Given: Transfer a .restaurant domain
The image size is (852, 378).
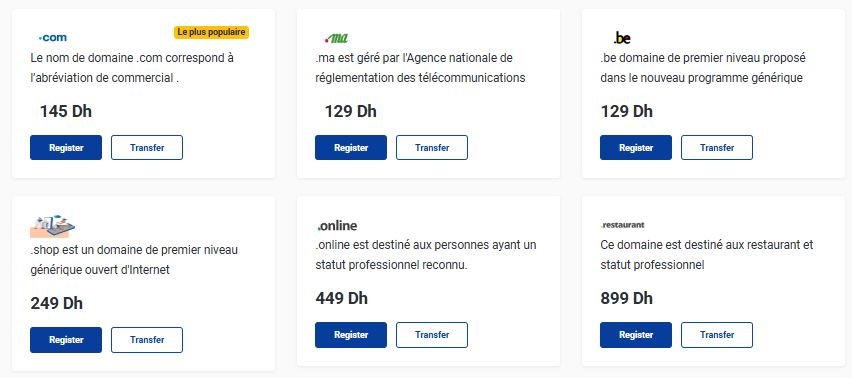Looking at the screenshot, I should click(717, 335).
